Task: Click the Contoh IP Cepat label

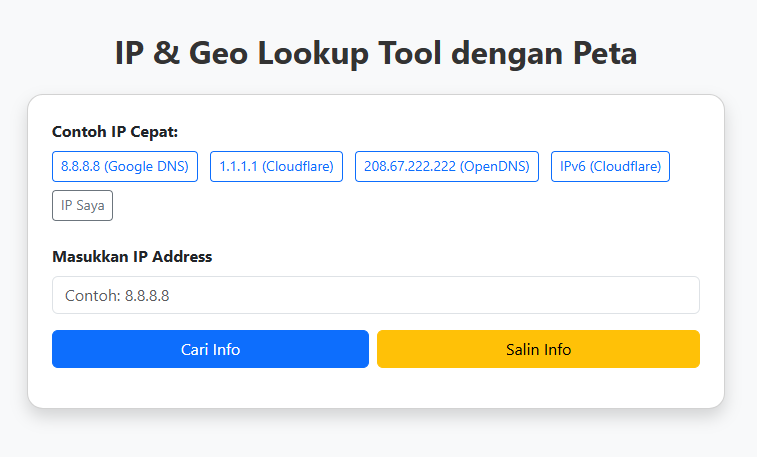Action: click(115, 132)
